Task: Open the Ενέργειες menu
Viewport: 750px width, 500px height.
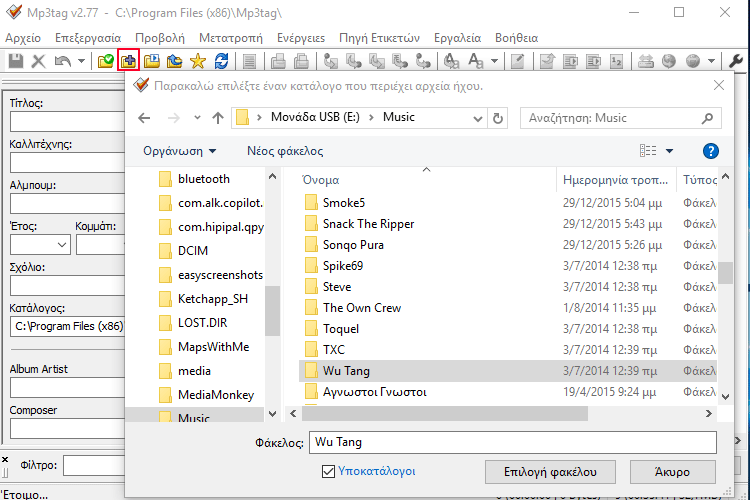Action: 301,38
